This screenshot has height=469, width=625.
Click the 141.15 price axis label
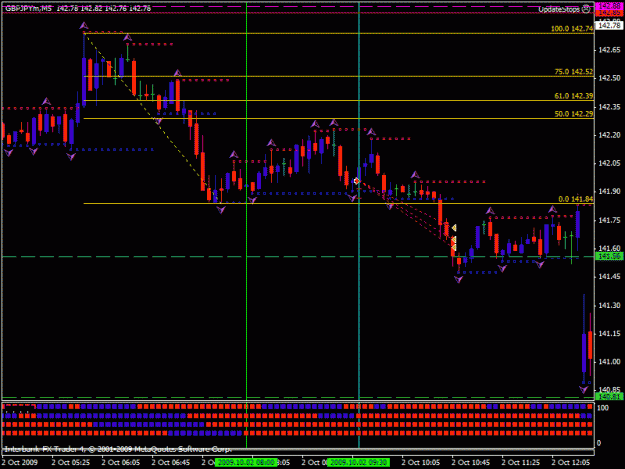609,334
